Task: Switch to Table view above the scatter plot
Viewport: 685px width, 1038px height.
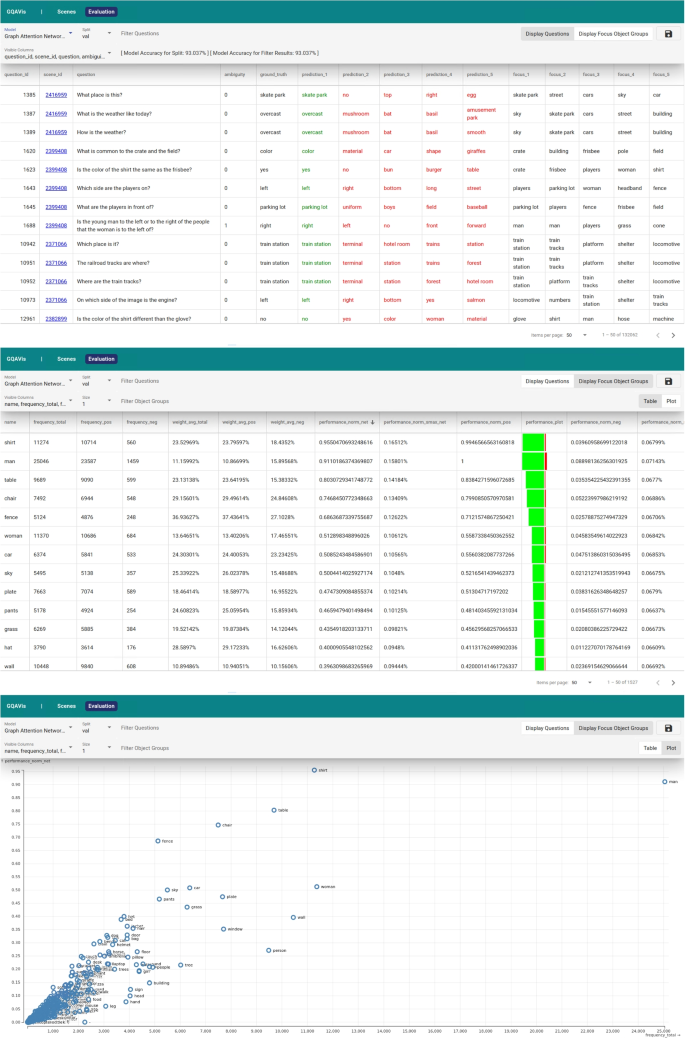Action: (x=650, y=748)
